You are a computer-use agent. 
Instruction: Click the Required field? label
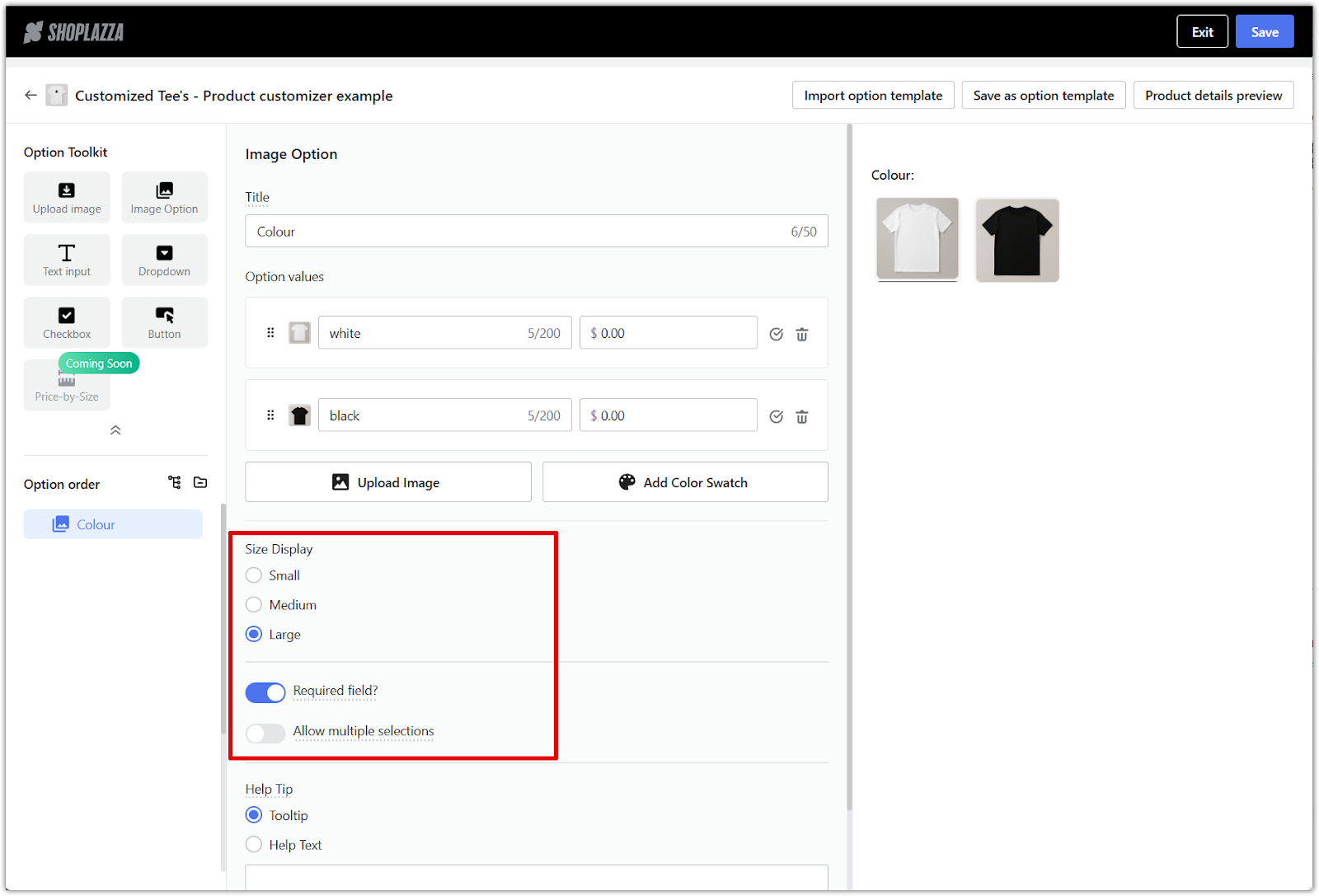(336, 691)
